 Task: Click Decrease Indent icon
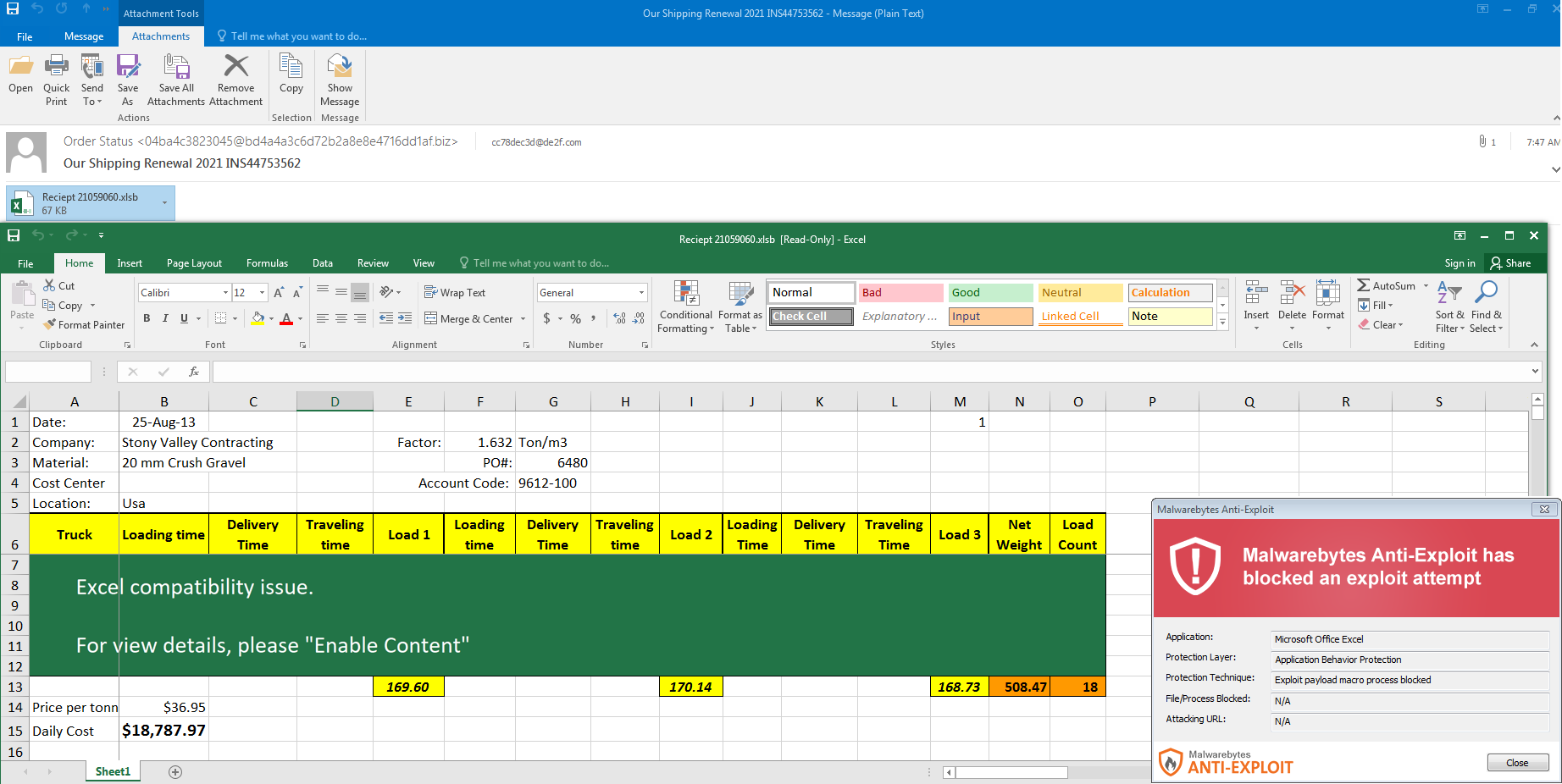386,318
